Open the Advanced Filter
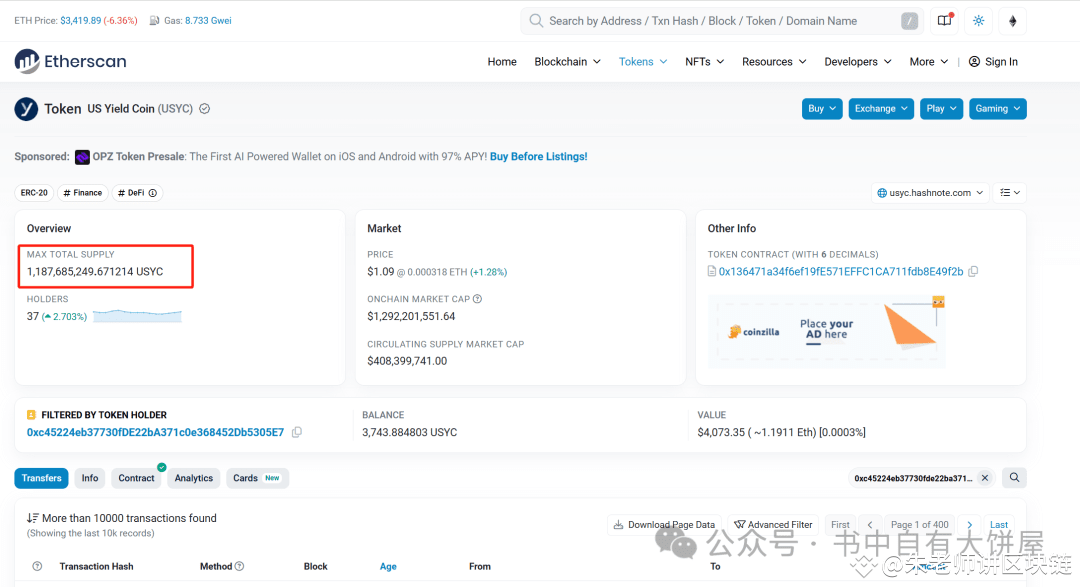The width and height of the screenshot is (1080, 587). click(x=773, y=525)
